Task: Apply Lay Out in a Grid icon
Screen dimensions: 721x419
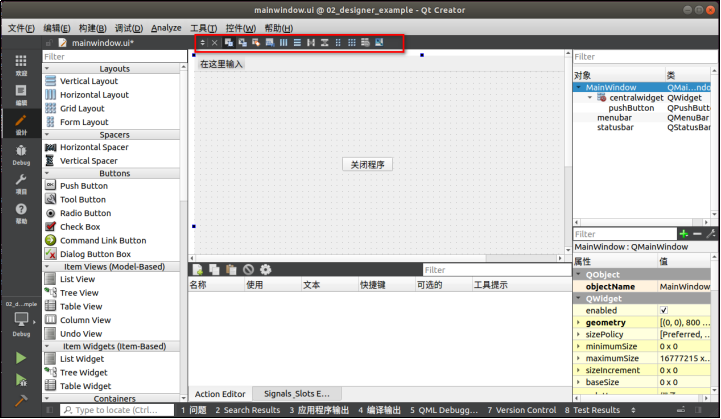Action: tap(352, 43)
